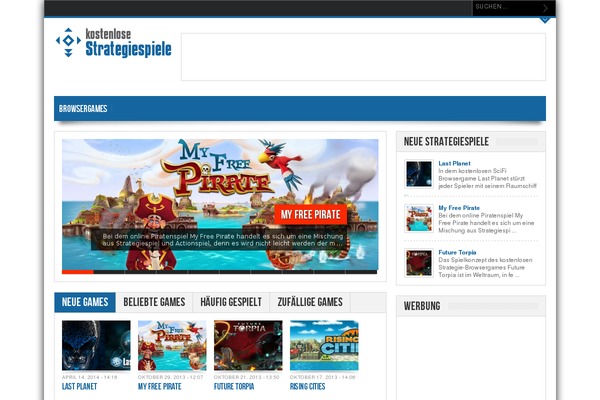Click the LAST PLANET title under the tile

[79, 387]
